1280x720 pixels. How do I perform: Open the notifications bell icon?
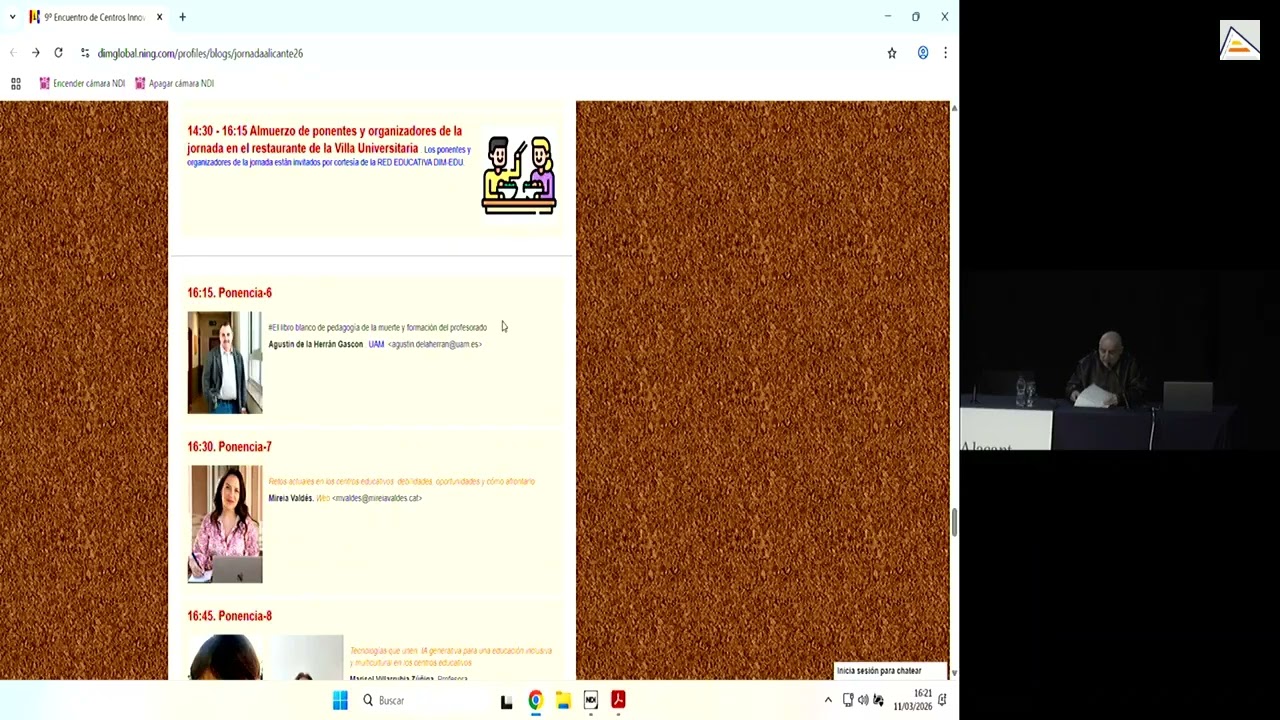point(942,700)
